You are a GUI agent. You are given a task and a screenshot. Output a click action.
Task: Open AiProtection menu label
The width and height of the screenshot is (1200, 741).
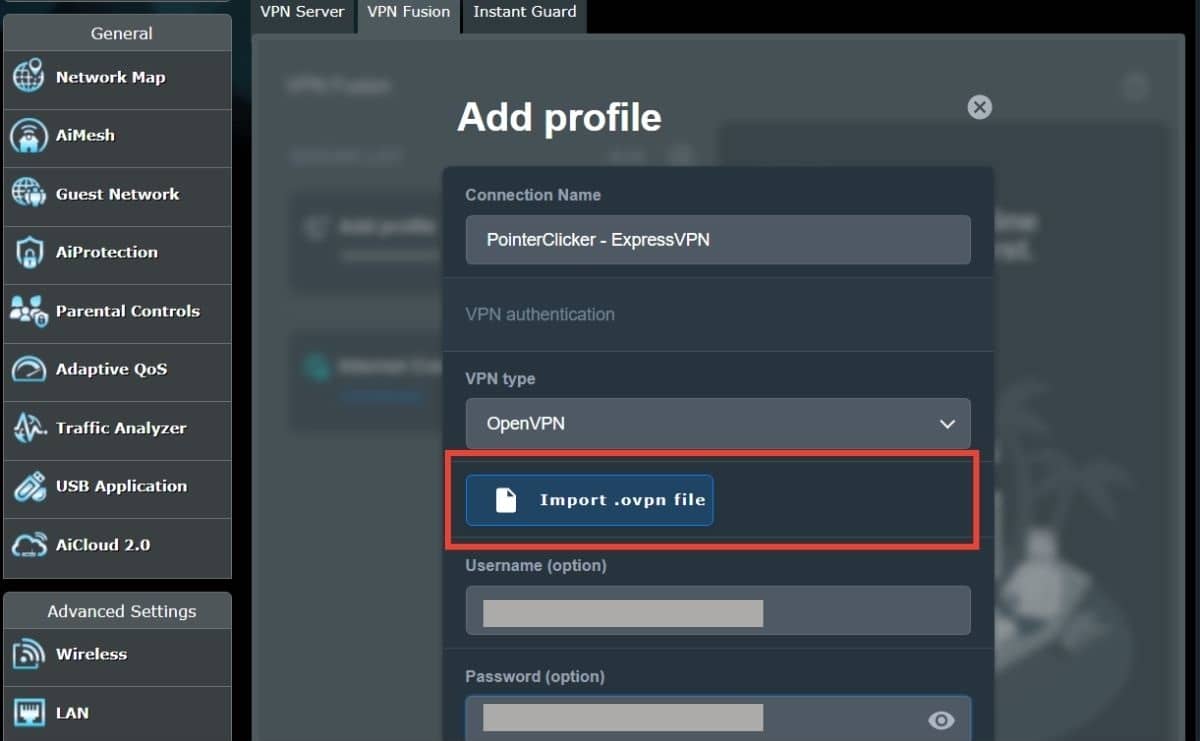107,252
